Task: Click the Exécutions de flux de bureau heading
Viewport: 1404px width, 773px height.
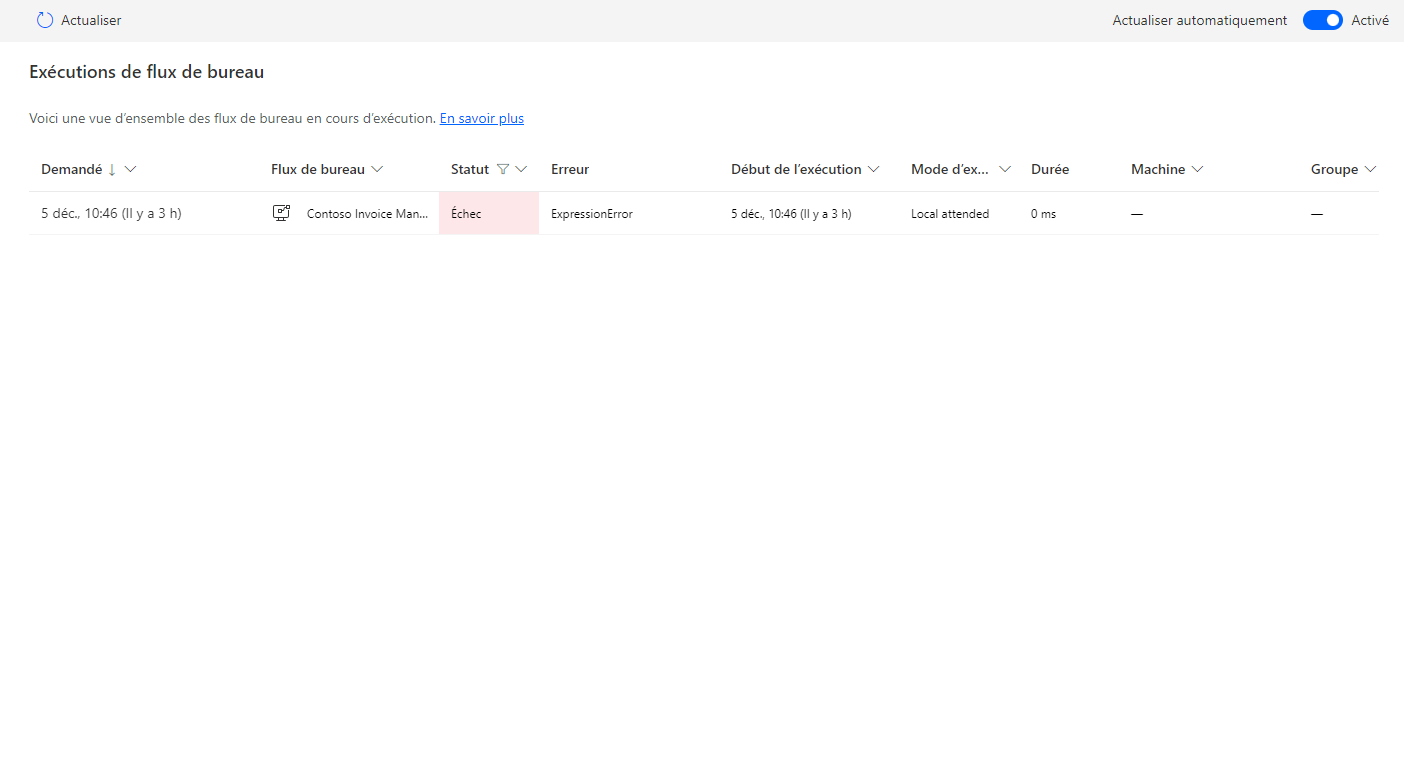Action: click(x=147, y=72)
